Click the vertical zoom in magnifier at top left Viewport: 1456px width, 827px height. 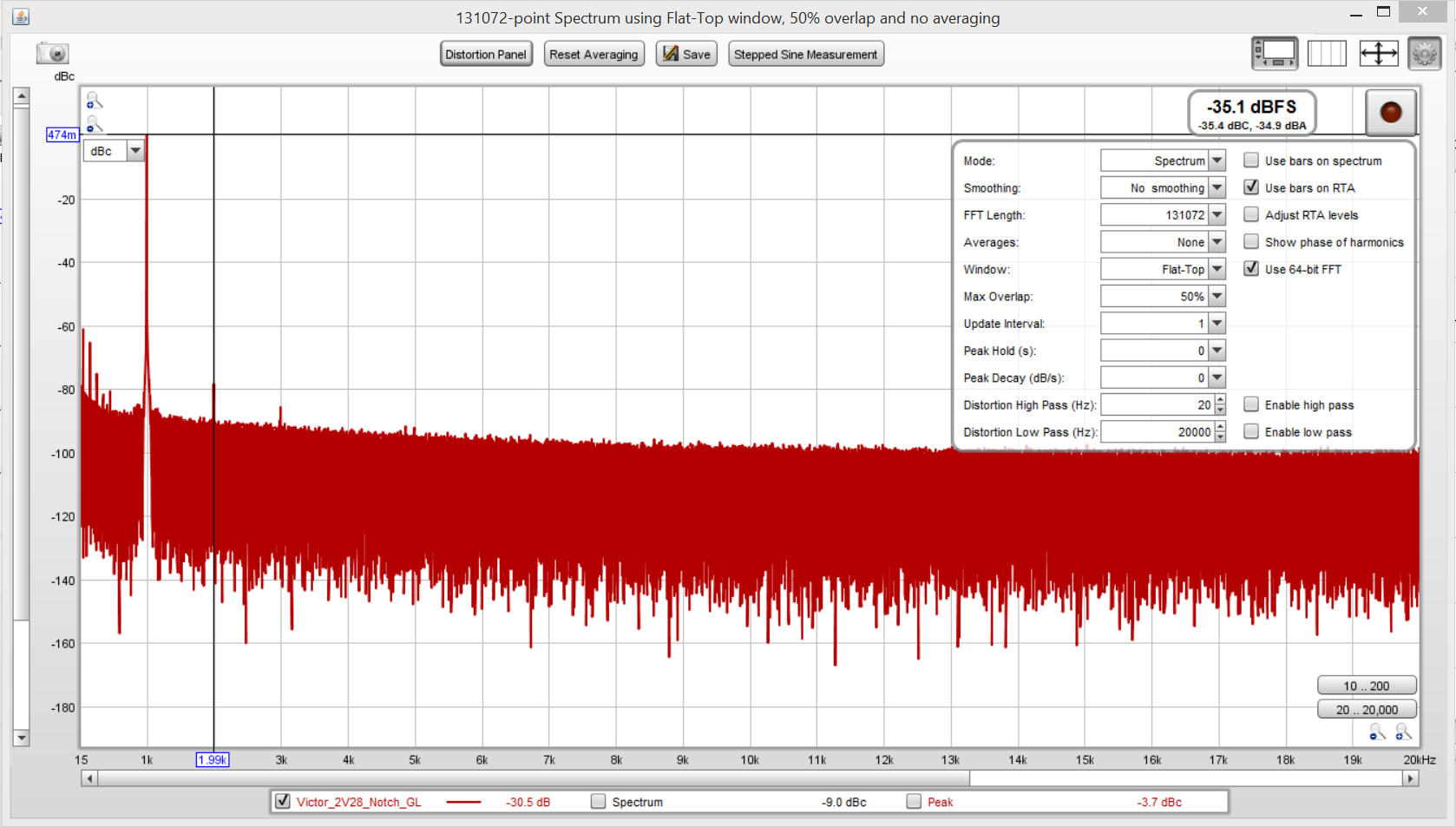(94, 101)
